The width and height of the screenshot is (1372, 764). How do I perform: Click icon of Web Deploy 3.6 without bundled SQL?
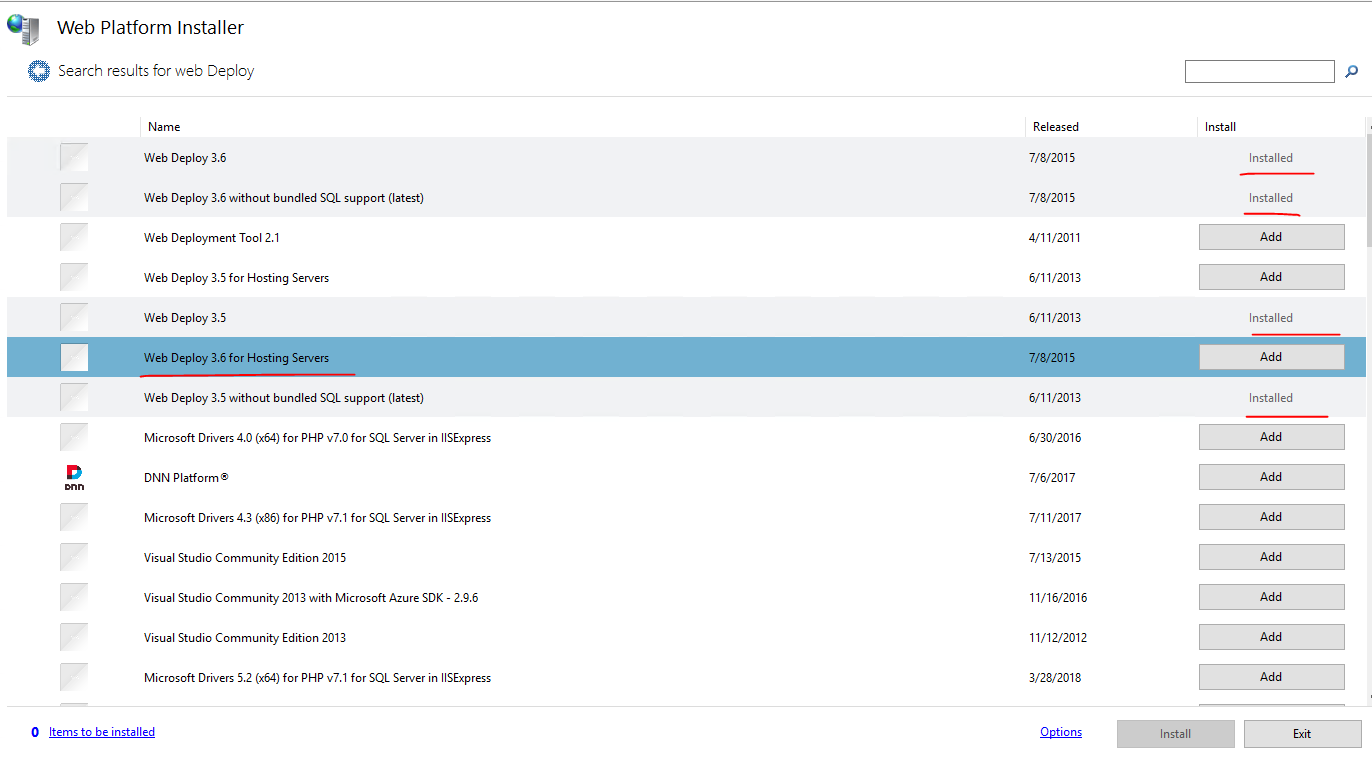[x=74, y=197]
